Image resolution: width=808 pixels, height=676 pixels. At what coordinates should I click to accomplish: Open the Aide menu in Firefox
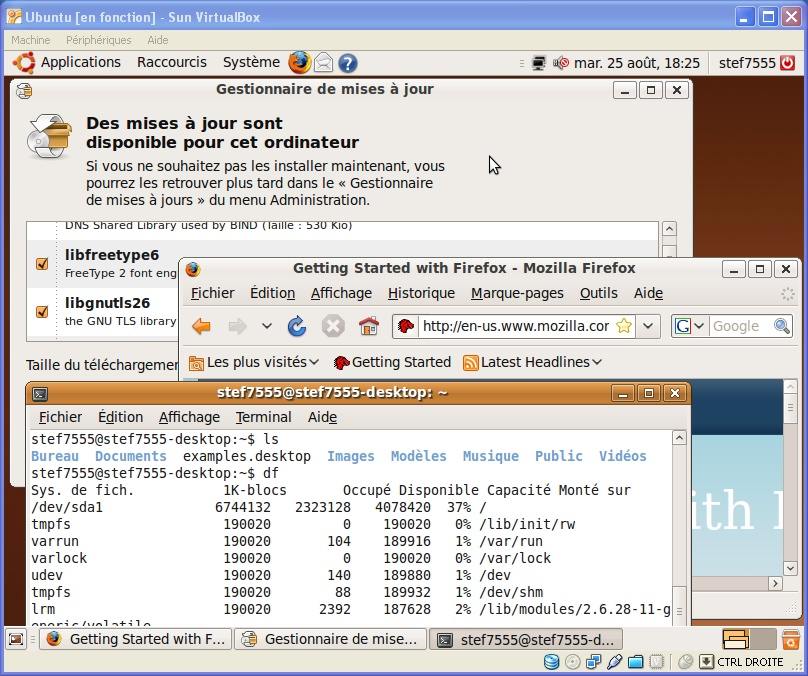tap(648, 293)
